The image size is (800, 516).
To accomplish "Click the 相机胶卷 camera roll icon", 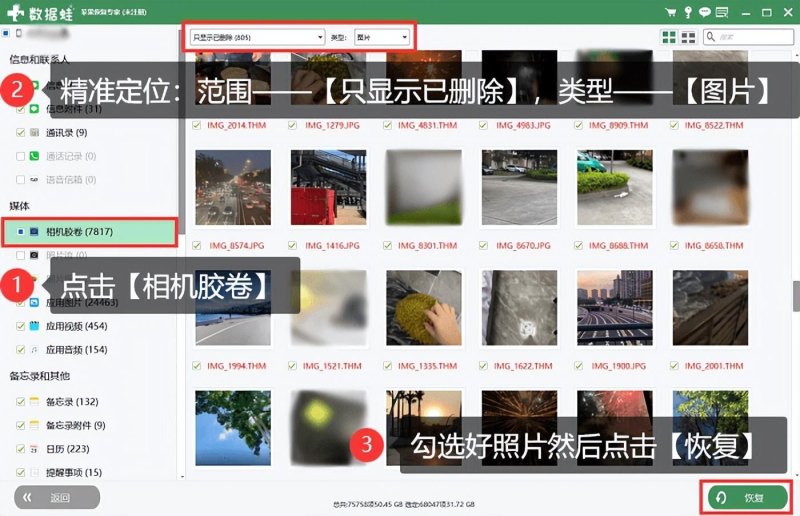I will coord(34,232).
